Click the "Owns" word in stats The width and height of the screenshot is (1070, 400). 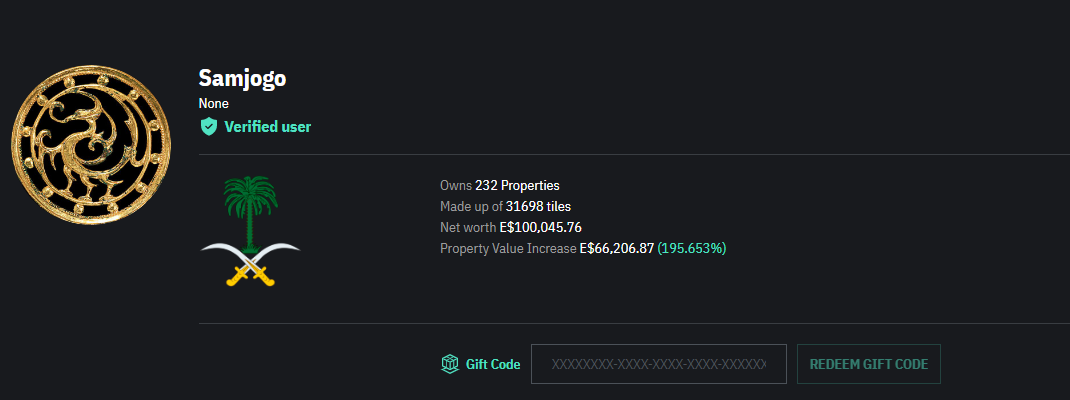[x=456, y=185]
